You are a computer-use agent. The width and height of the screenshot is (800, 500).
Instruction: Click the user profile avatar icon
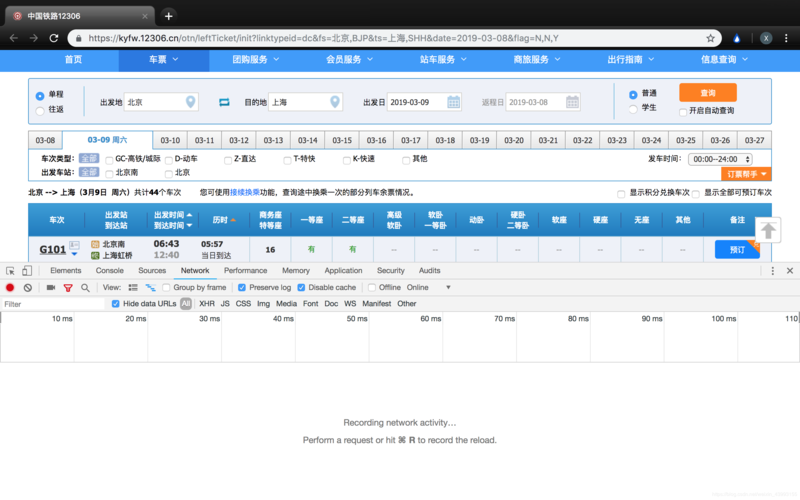click(x=766, y=38)
